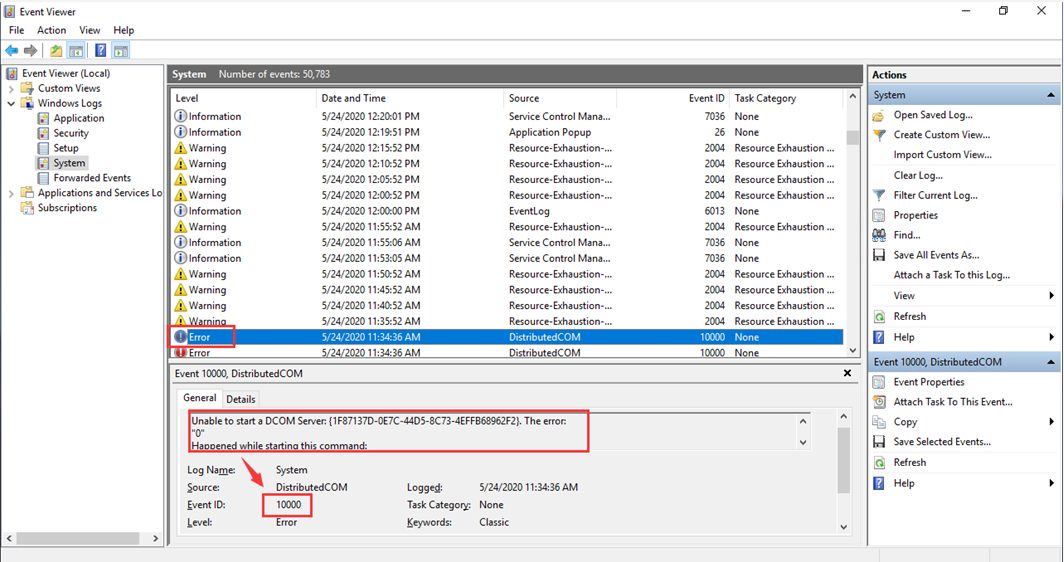Expand the Custom Views tree node

tap(11, 88)
